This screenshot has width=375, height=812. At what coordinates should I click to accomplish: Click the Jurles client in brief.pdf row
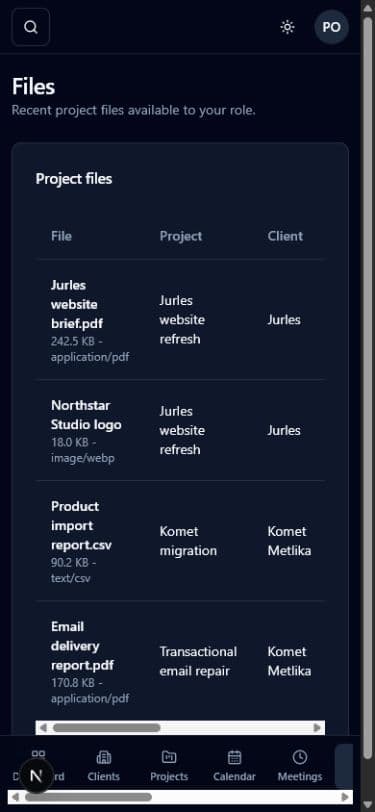tap(284, 320)
